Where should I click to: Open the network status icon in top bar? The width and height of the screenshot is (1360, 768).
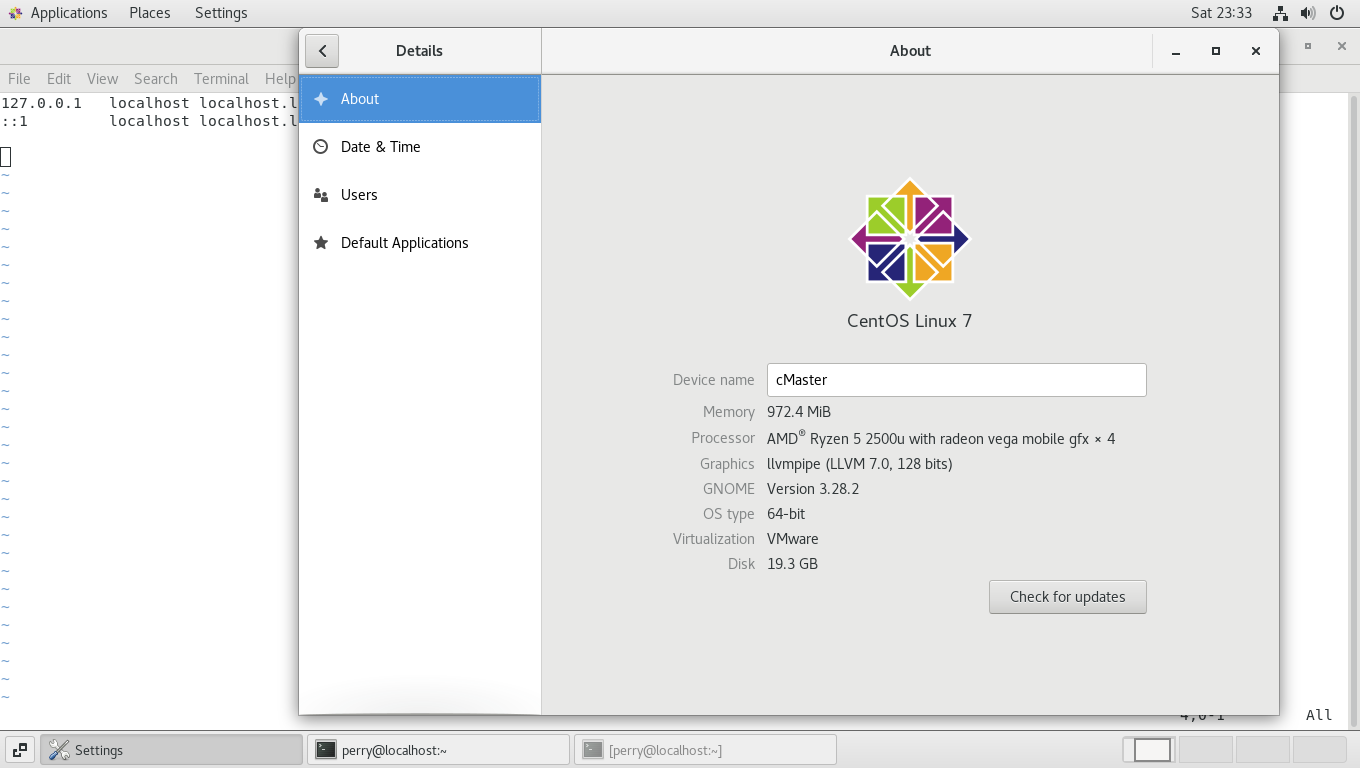pos(1280,13)
